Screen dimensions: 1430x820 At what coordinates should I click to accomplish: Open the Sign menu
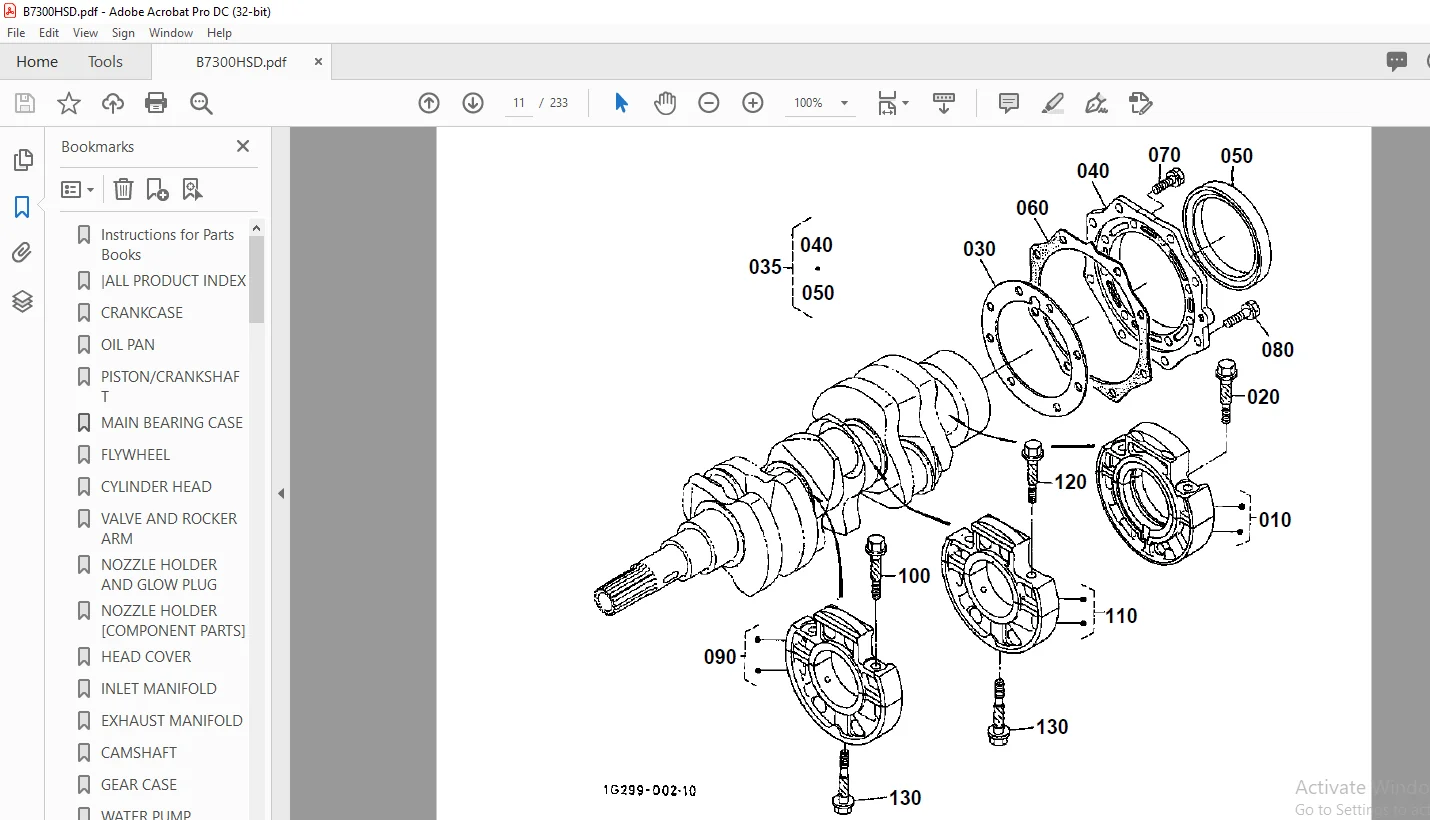pos(123,33)
